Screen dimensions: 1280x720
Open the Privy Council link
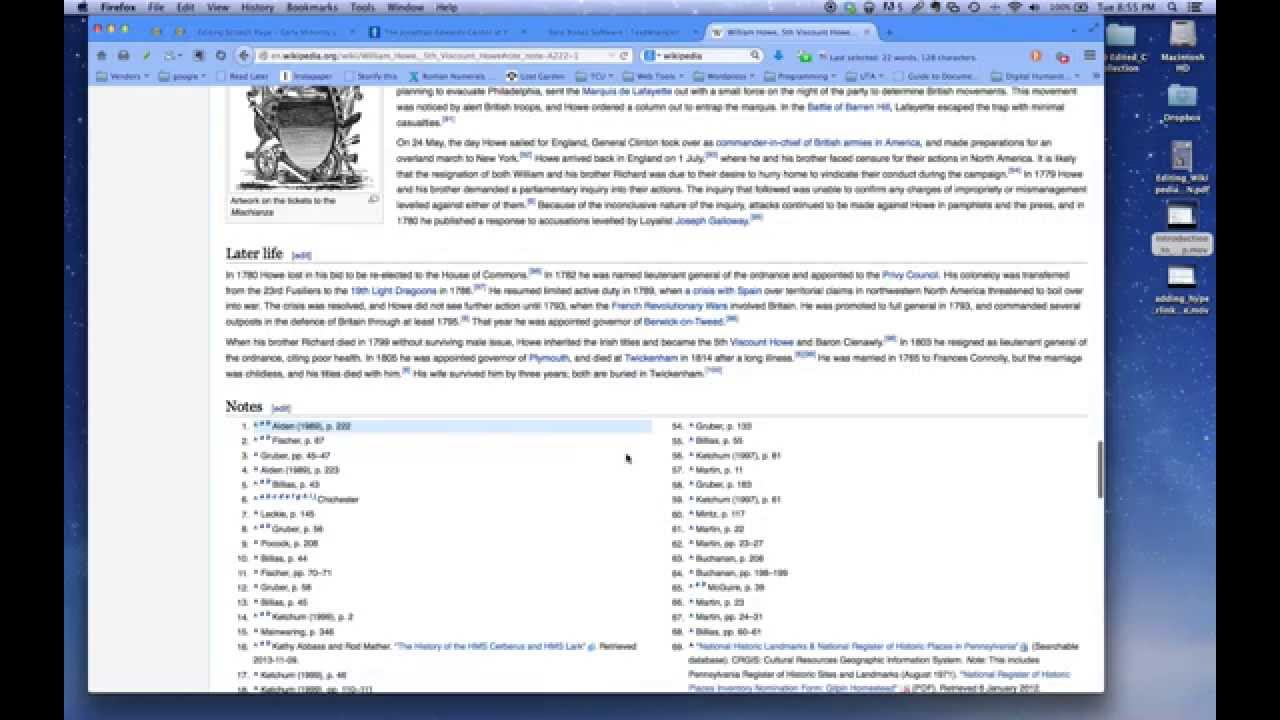[909, 275]
